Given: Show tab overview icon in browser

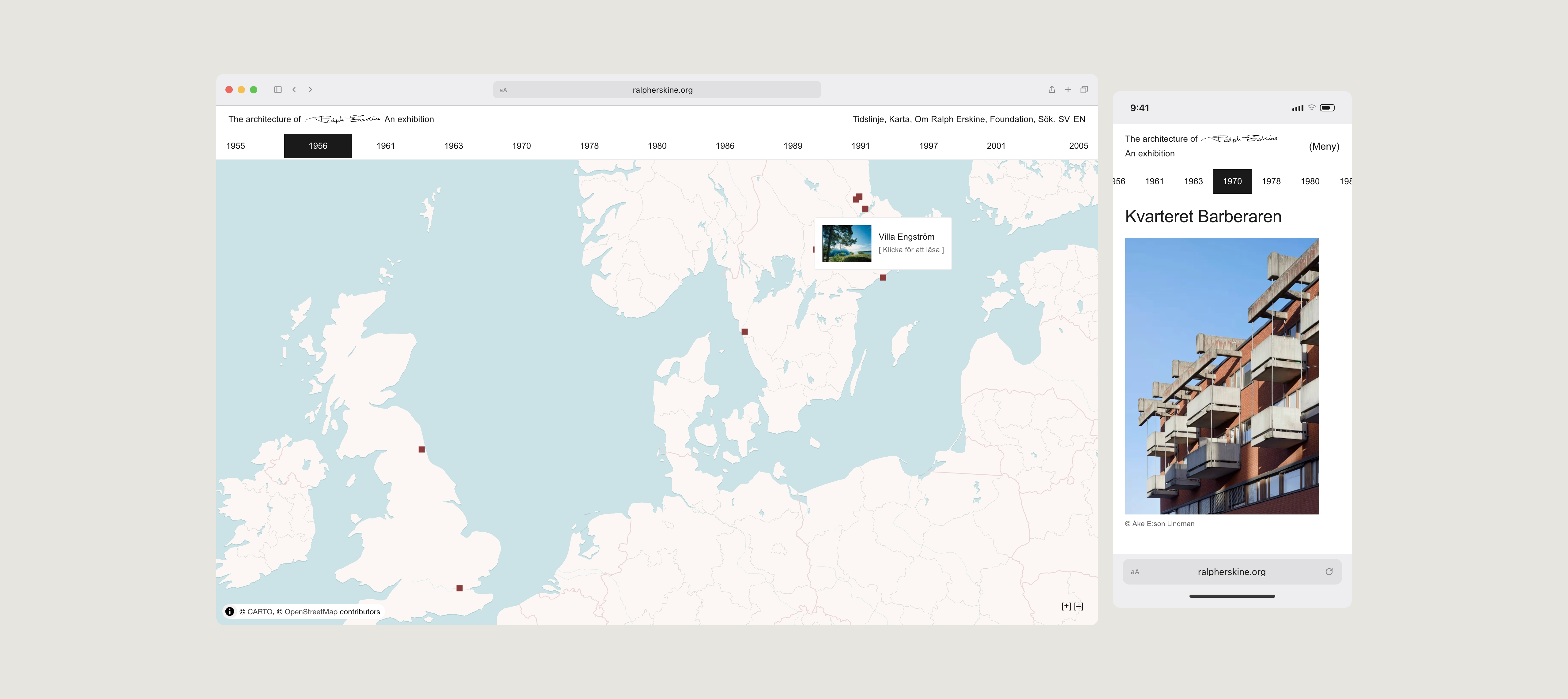Looking at the screenshot, I should click(x=1084, y=89).
